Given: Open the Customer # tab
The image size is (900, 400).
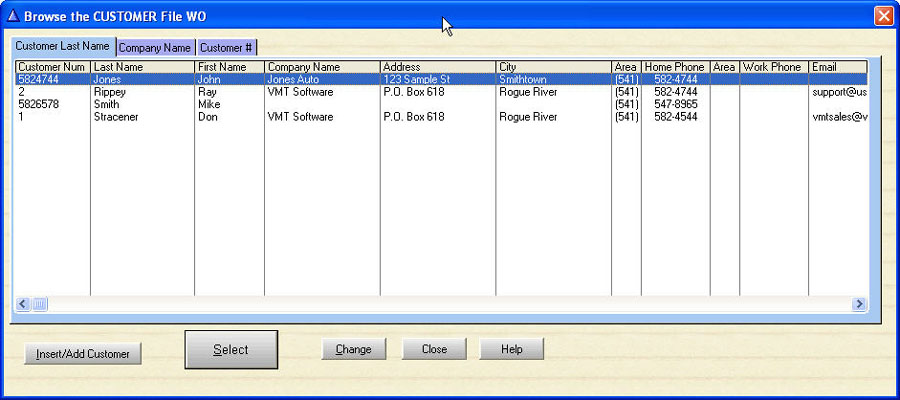Looking at the screenshot, I should pyautogui.click(x=226, y=47).
